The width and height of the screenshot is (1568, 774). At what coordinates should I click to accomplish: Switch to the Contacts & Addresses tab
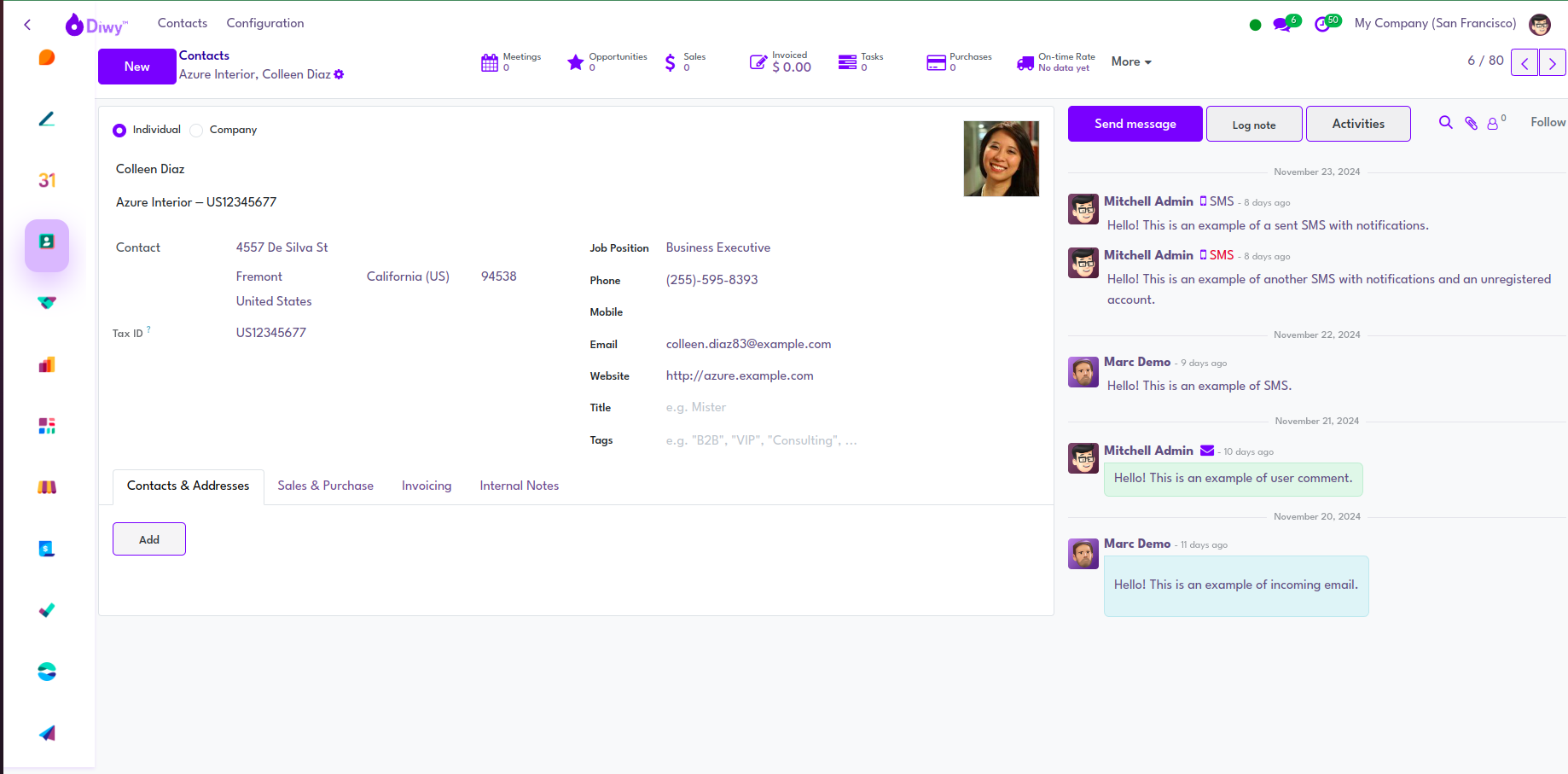[x=189, y=486]
